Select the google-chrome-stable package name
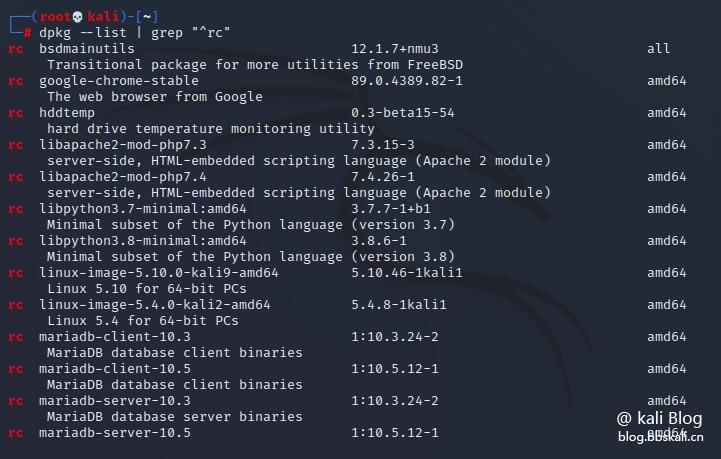This screenshot has height=459, width=721. click(x=119, y=81)
